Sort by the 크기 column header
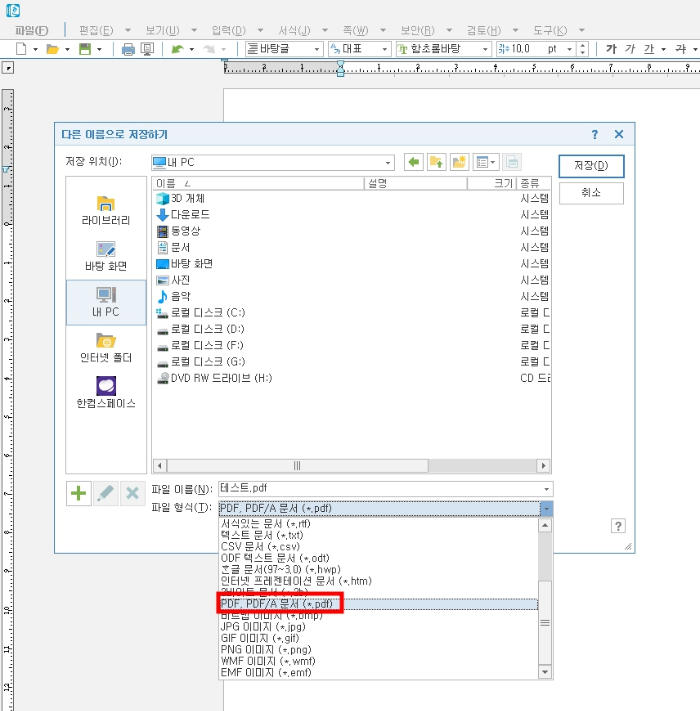 [x=492, y=183]
